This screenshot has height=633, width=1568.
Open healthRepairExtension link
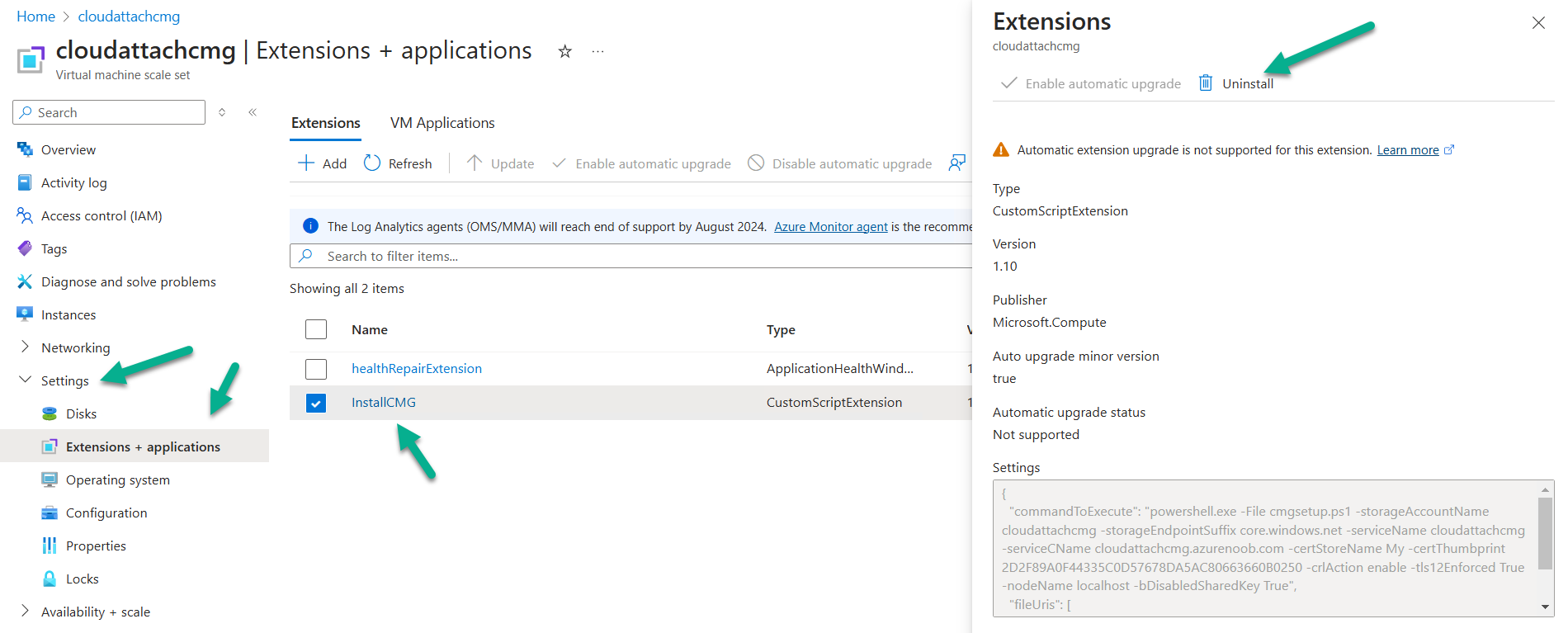click(417, 369)
